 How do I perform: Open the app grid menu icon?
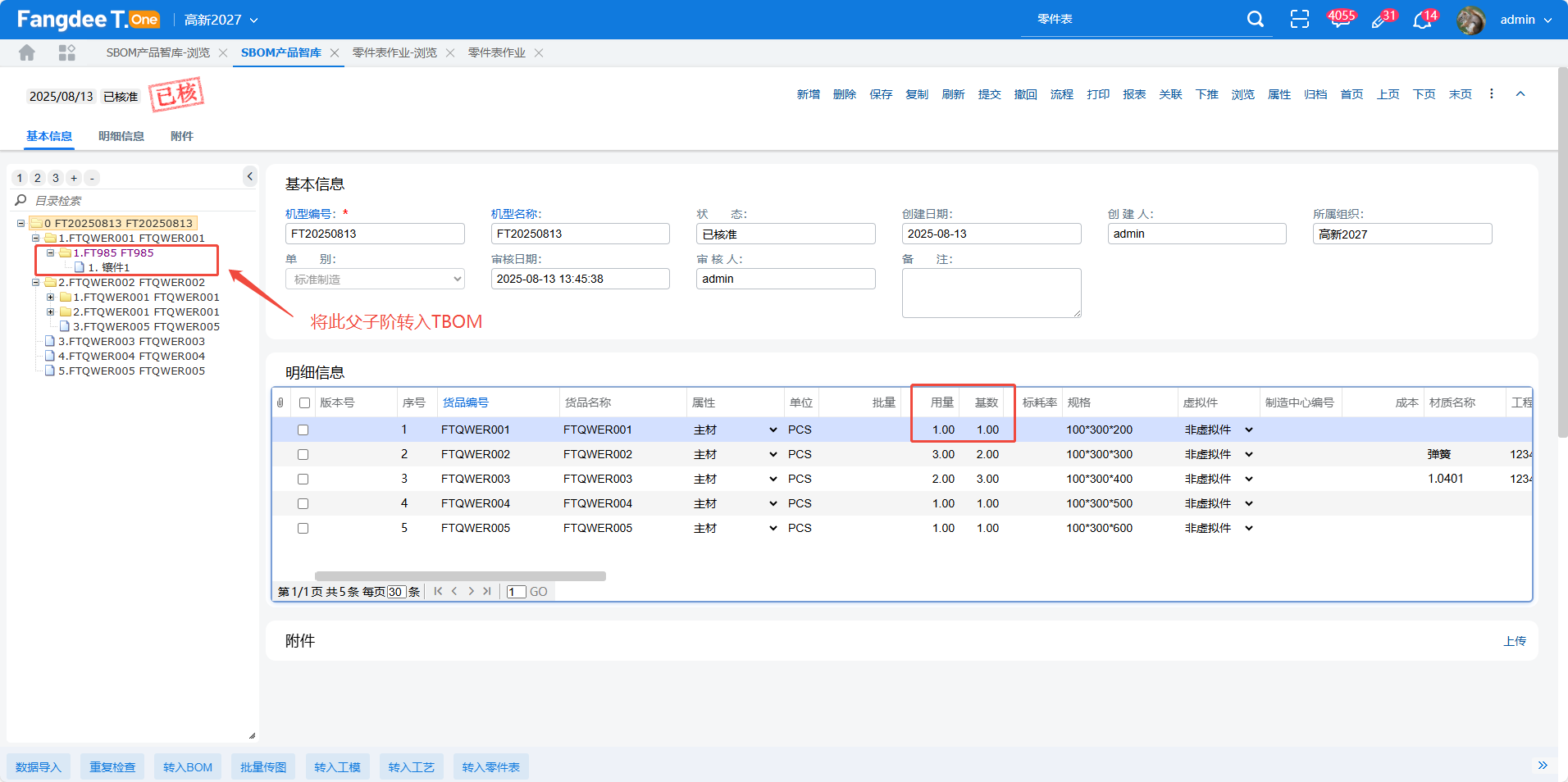[x=67, y=53]
